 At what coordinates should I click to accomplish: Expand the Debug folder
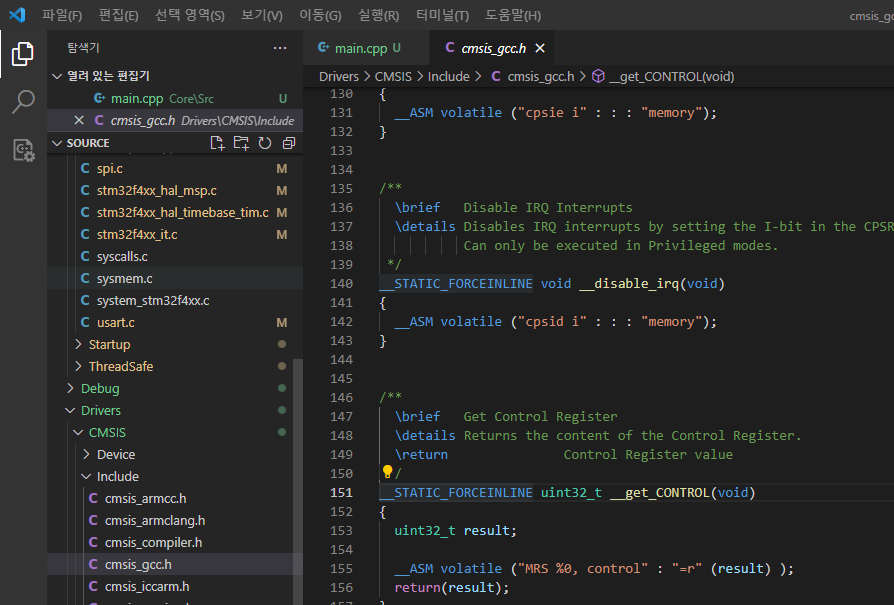(99, 388)
